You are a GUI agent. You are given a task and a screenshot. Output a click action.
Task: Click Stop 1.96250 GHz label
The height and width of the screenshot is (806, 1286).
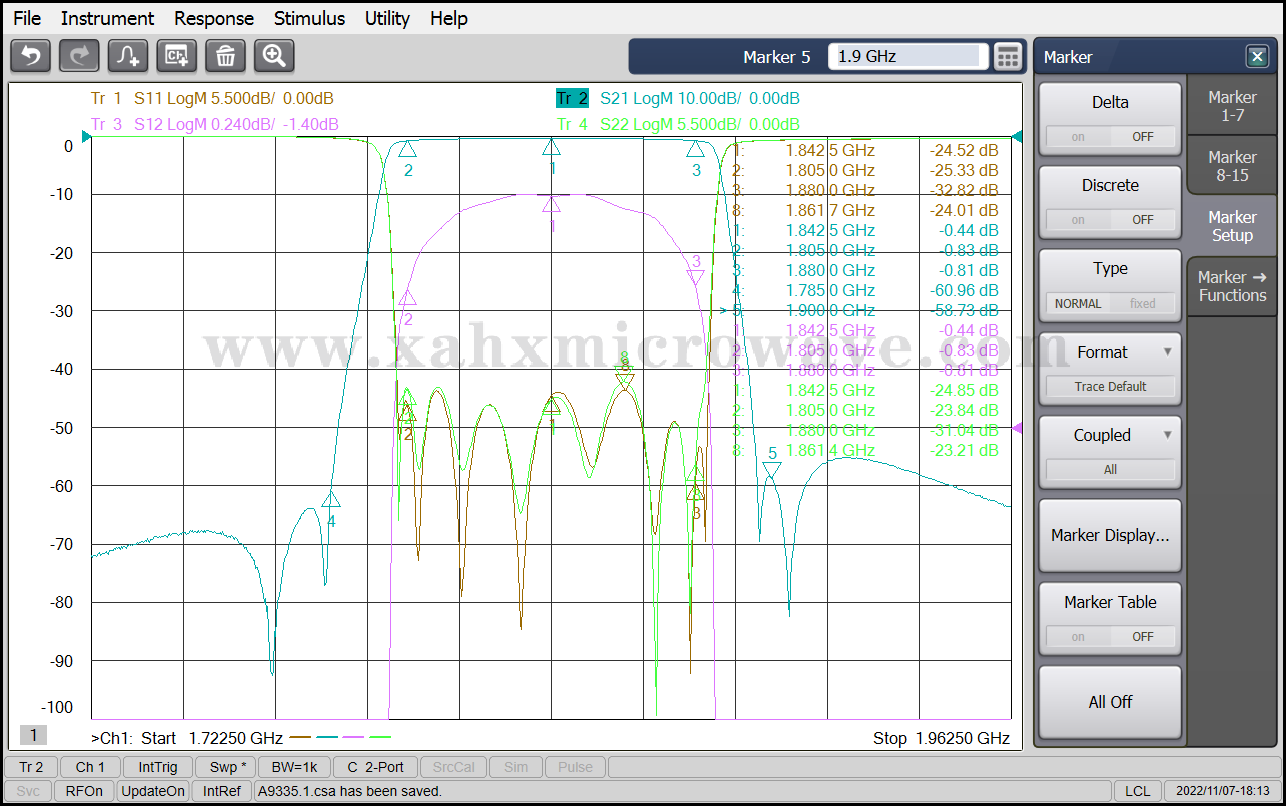[x=941, y=738]
